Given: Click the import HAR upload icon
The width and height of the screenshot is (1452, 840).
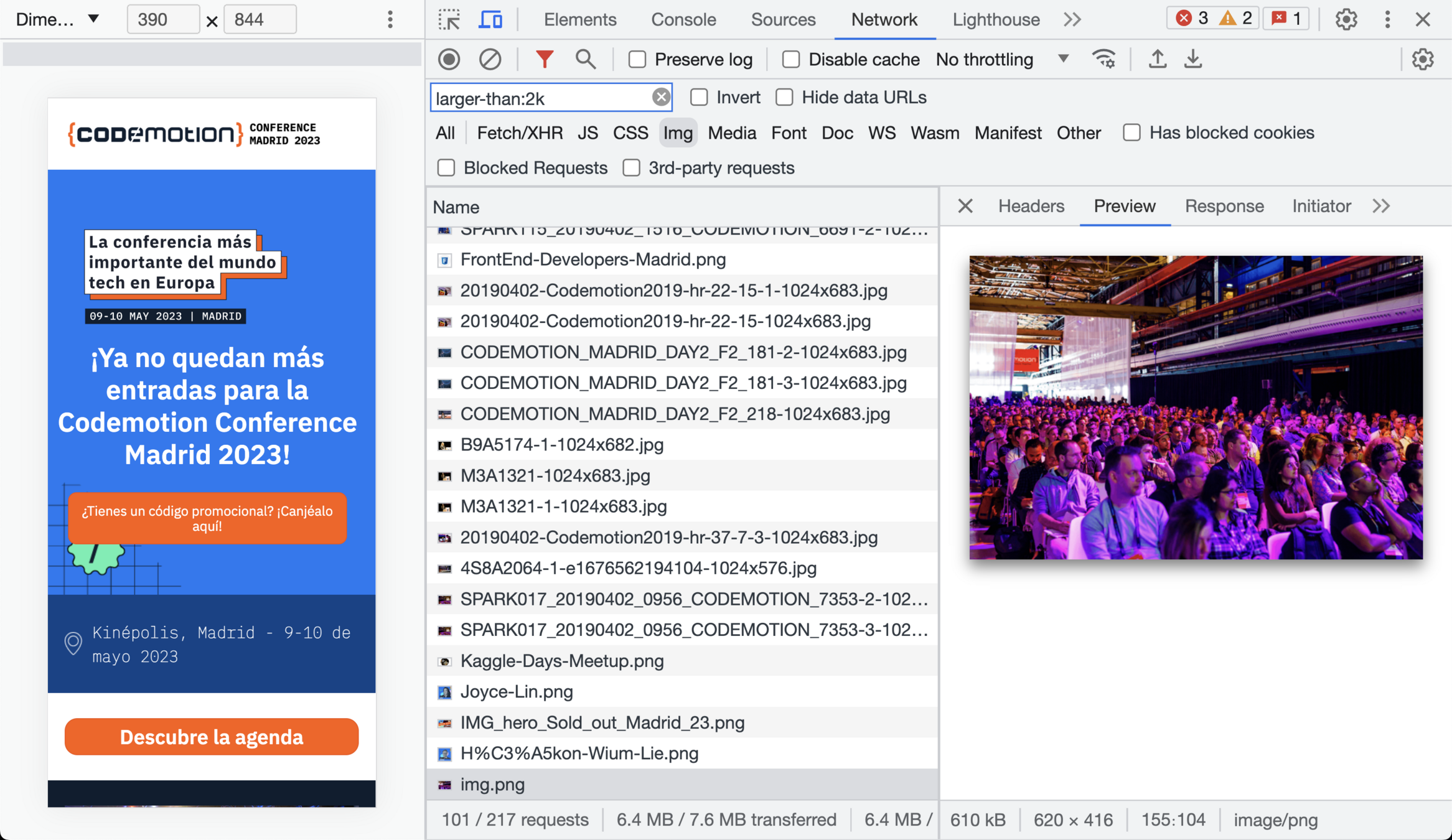Looking at the screenshot, I should [1157, 59].
